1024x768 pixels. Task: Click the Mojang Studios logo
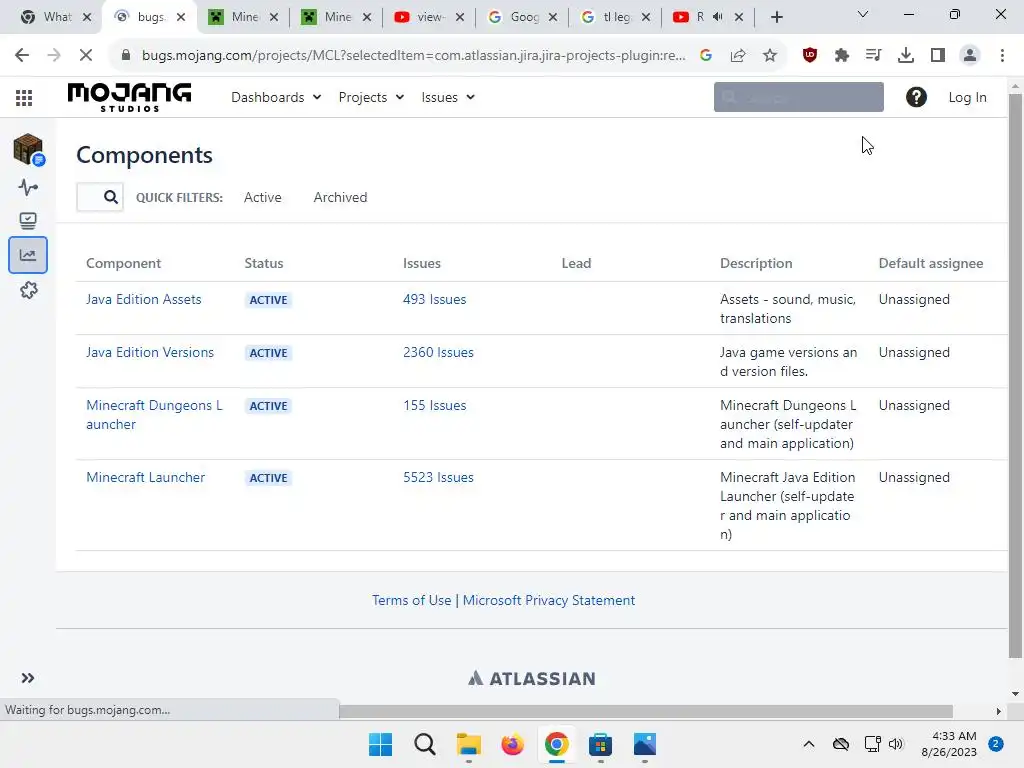coord(129,97)
